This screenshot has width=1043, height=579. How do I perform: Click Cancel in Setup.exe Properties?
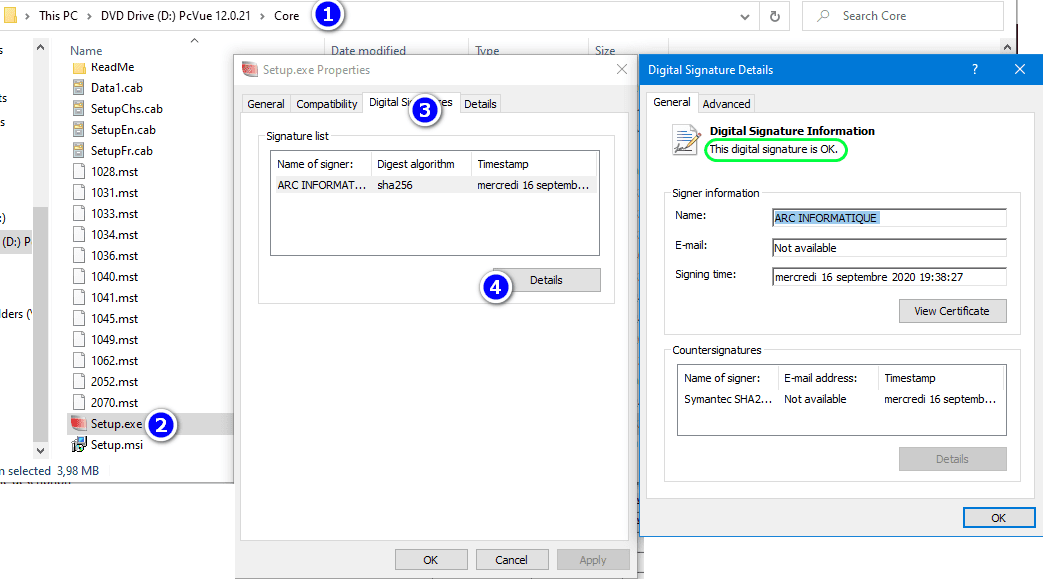511,560
